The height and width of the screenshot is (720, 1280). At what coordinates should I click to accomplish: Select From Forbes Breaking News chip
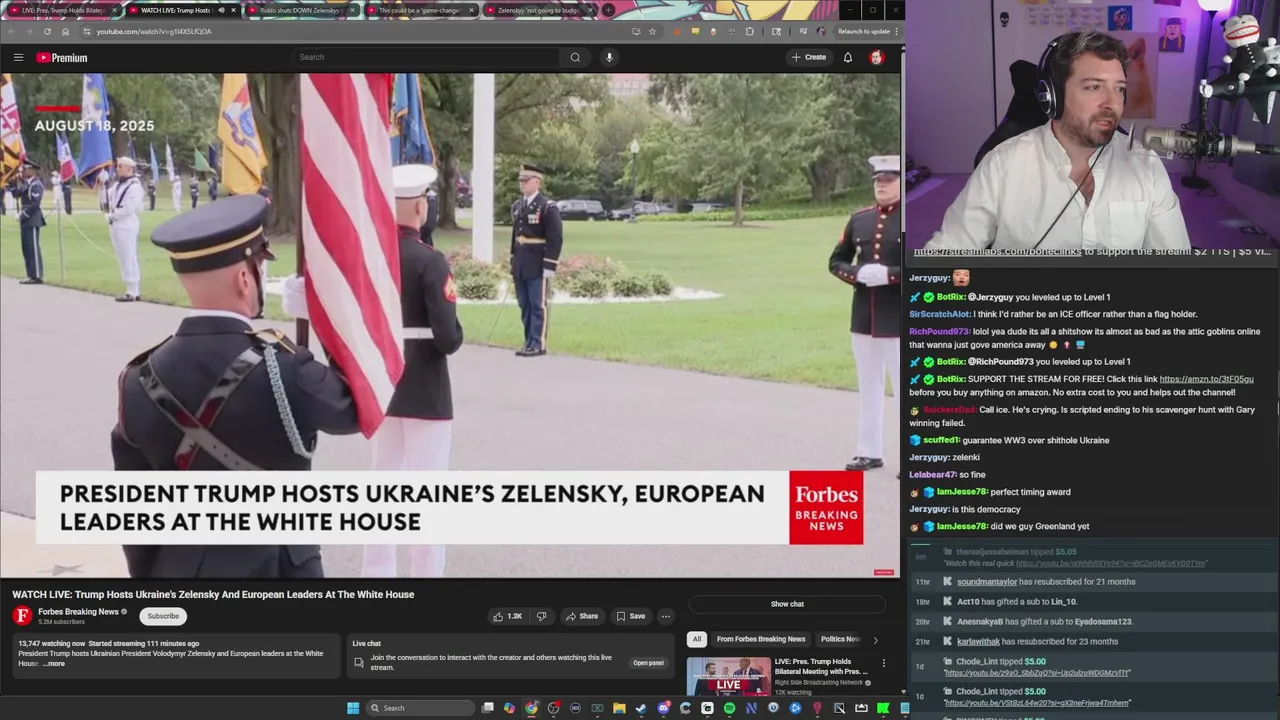[761, 639]
